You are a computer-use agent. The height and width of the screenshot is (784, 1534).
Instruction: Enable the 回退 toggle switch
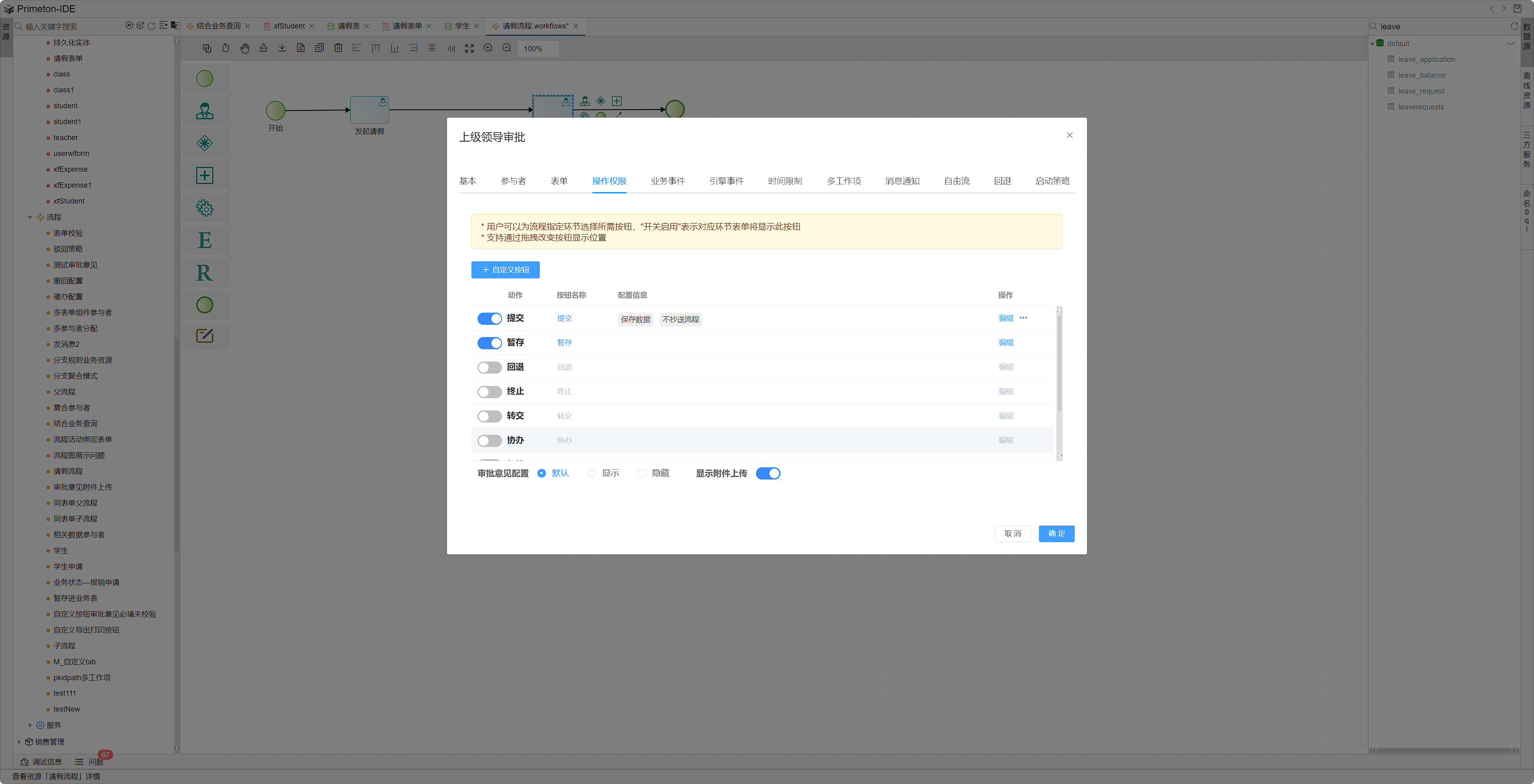tap(489, 367)
